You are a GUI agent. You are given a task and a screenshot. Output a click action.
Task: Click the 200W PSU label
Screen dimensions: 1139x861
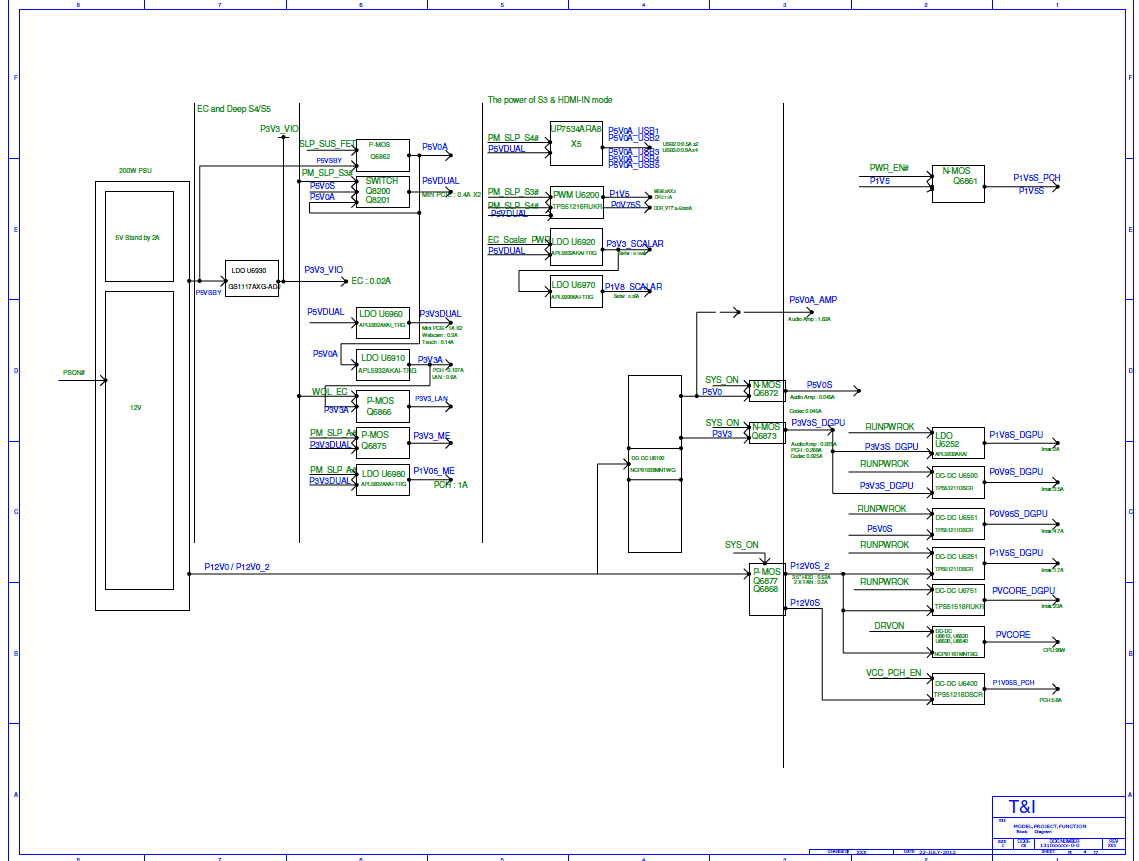click(135, 171)
